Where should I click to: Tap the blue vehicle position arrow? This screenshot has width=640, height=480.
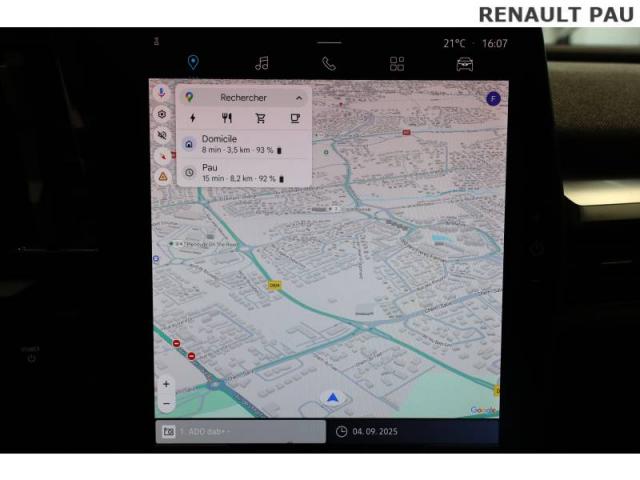pyautogui.click(x=333, y=398)
